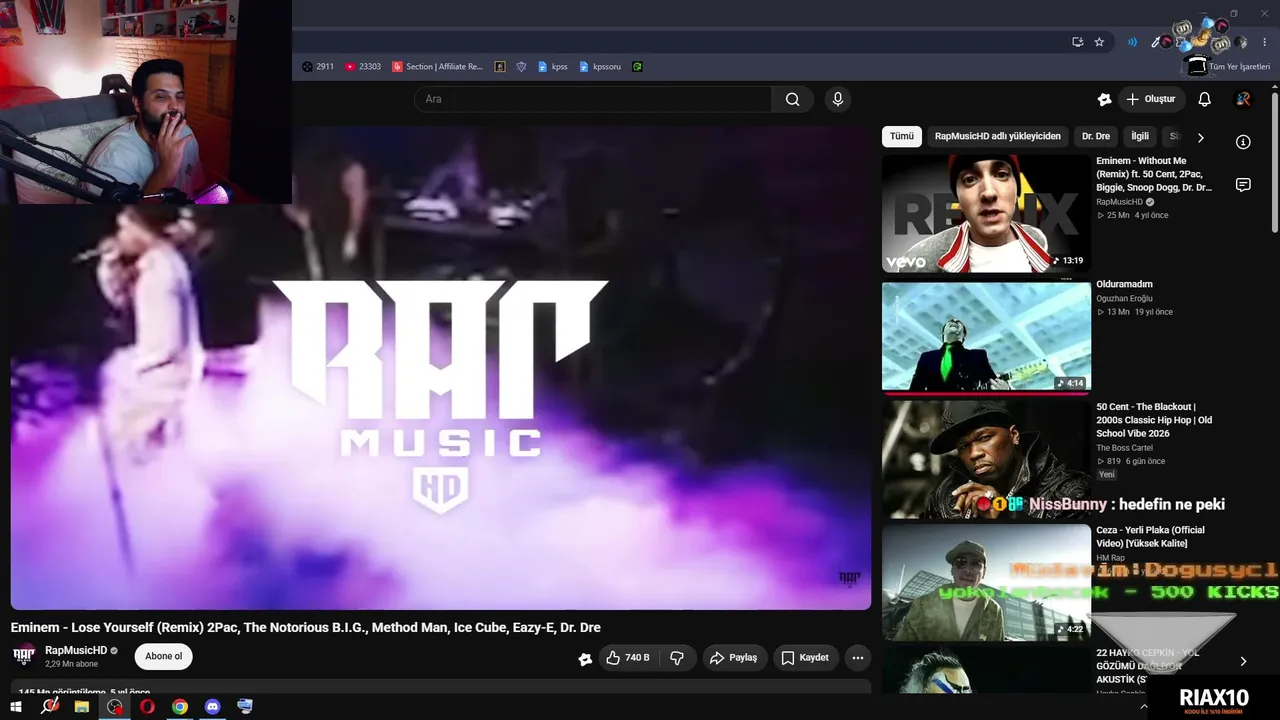Click the YouTube Ara search field
Image resolution: width=1280 pixels, height=720 pixels.
[592, 99]
